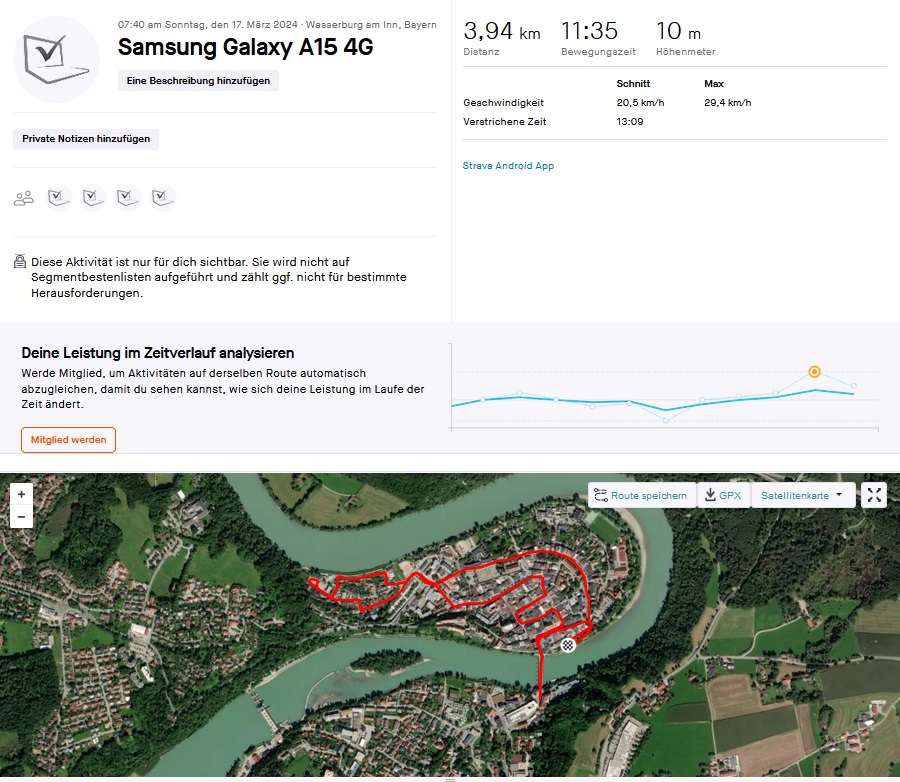The height and width of the screenshot is (782, 900).
Task: Select first small avatar beside group icon
Action: (x=60, y=198)
